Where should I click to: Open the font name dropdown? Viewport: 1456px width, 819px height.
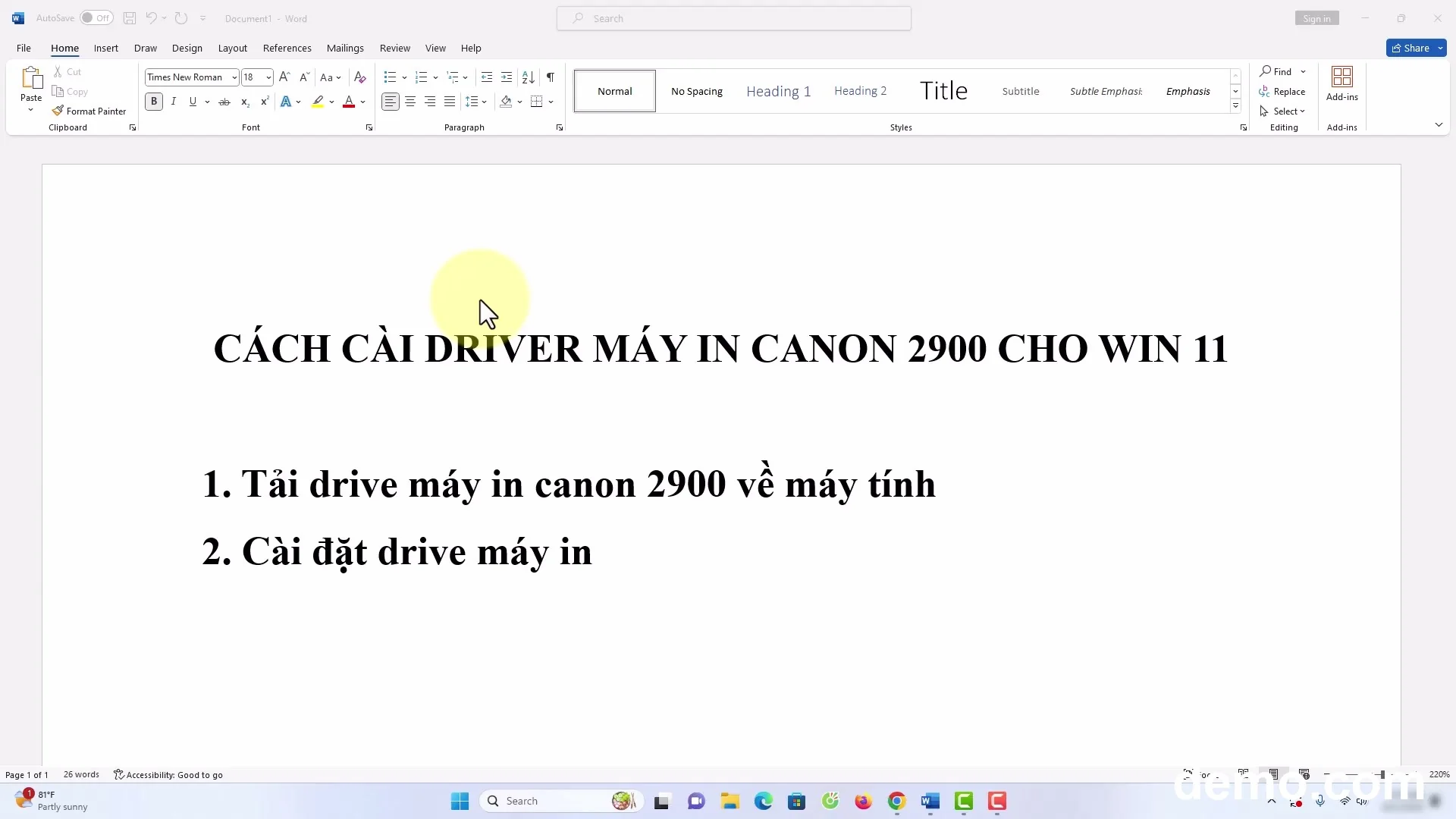[x=234, y=77]
